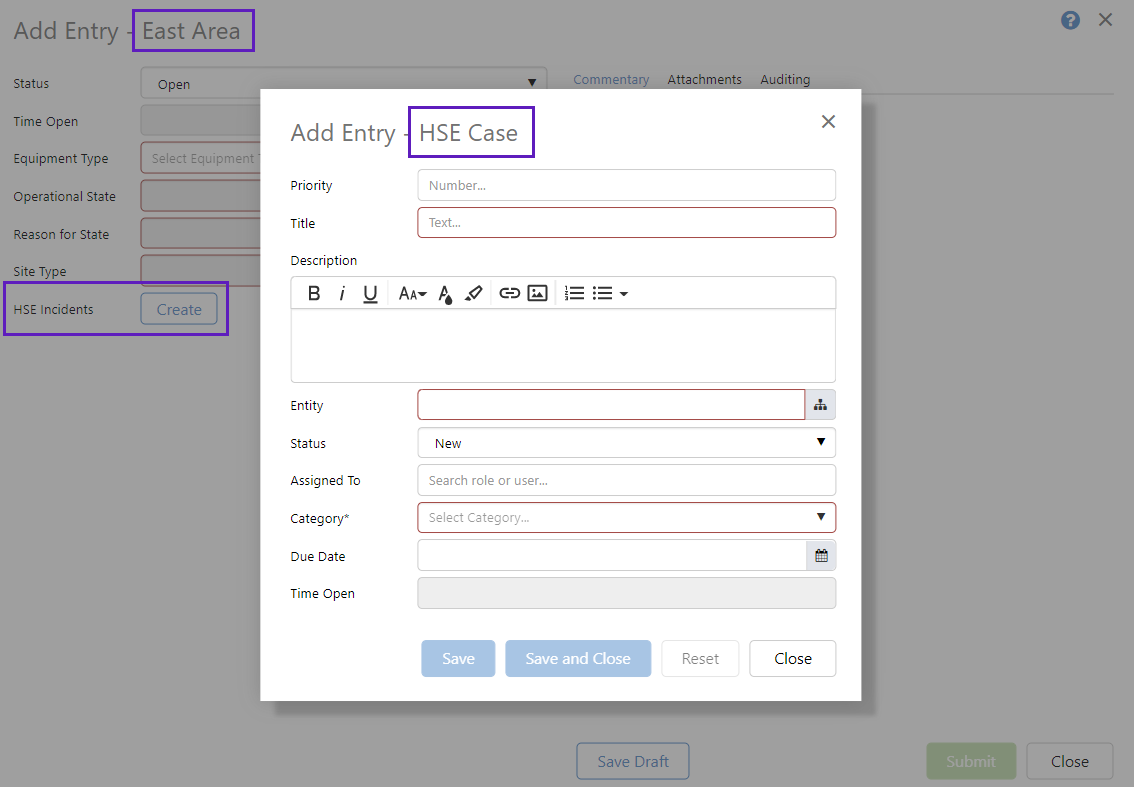
Task: Open the entity hierarchy picker icon
Action: point(820,405)
